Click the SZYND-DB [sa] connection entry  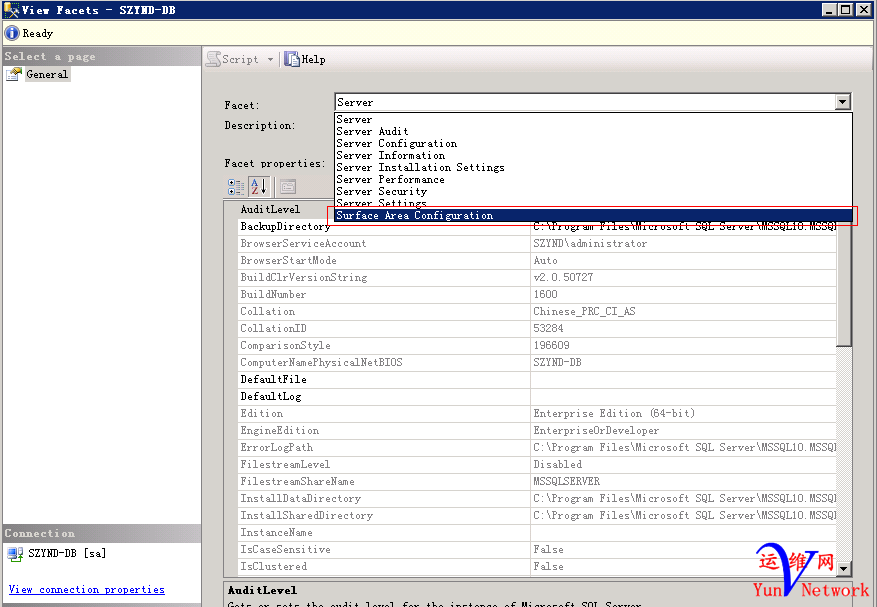[67, 553]
